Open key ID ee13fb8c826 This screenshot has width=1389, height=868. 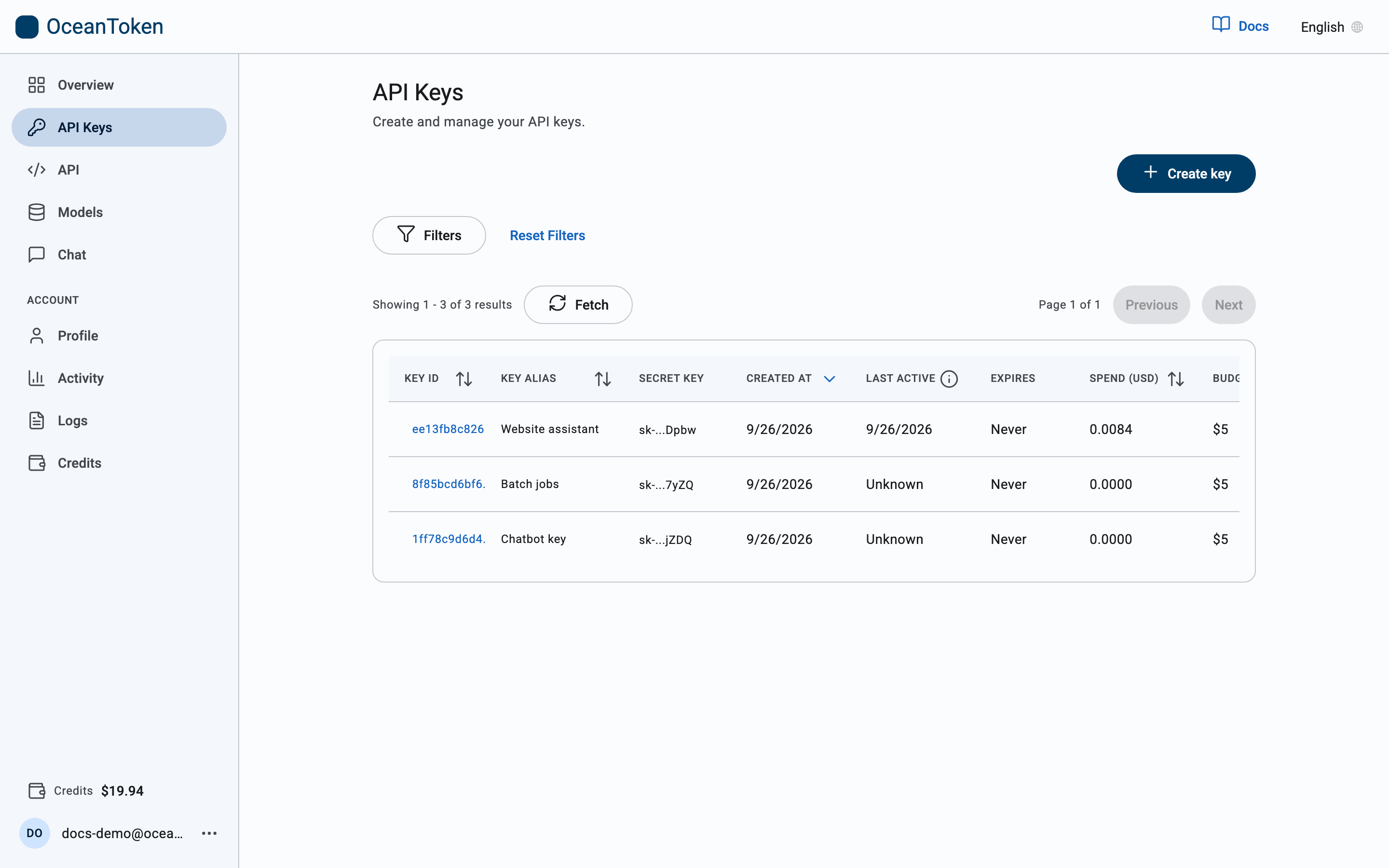[x=448, y=429]
